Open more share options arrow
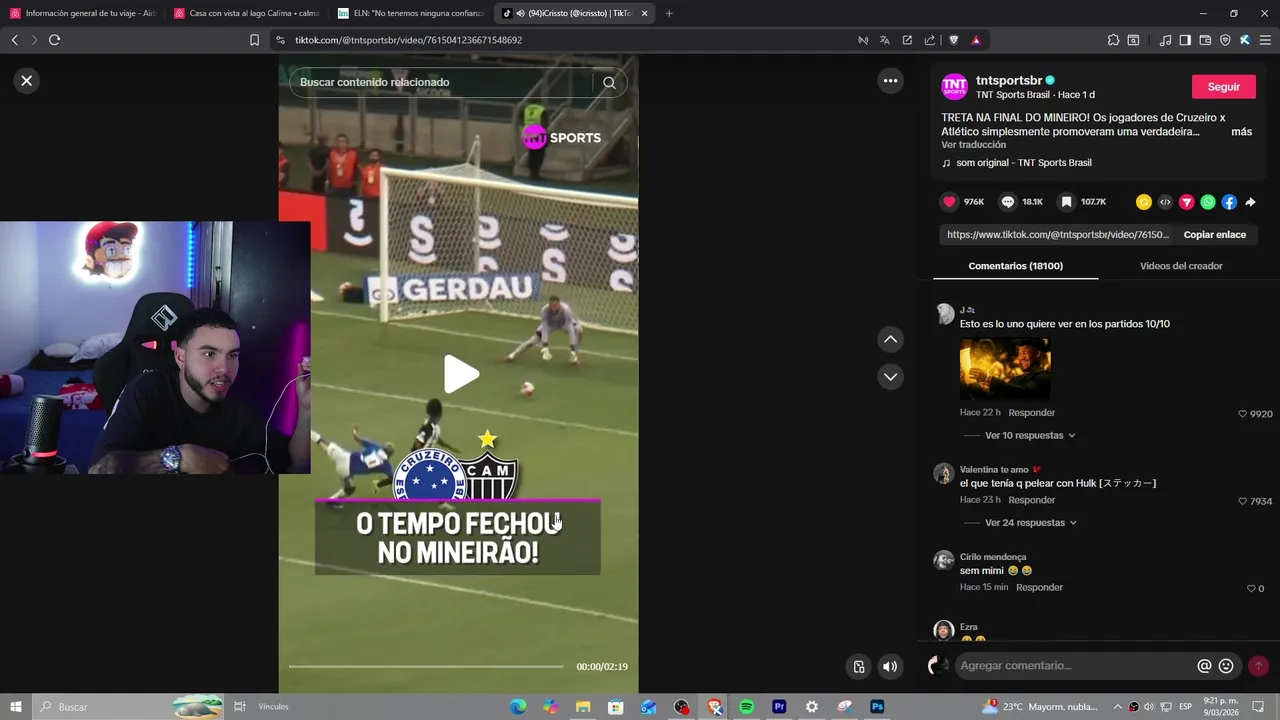This screenshot has width=1280, height=720. [x=1250, y=202]
